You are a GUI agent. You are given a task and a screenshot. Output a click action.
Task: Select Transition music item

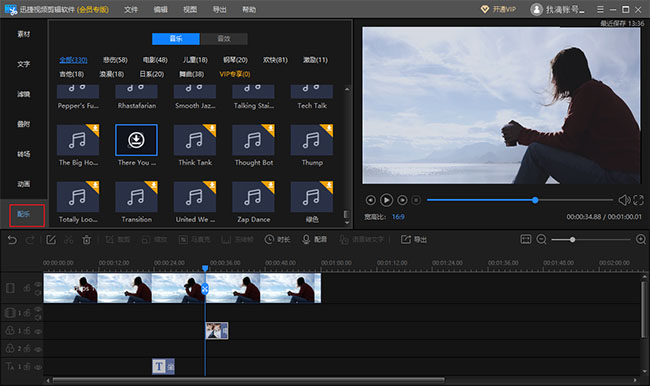(x=136, y=202)
